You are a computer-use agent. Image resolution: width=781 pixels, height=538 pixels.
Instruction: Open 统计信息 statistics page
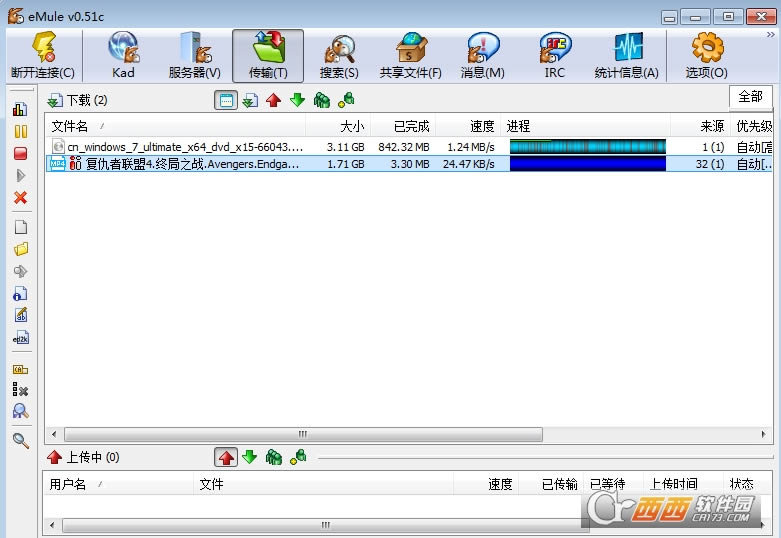[x=626, y=56]
